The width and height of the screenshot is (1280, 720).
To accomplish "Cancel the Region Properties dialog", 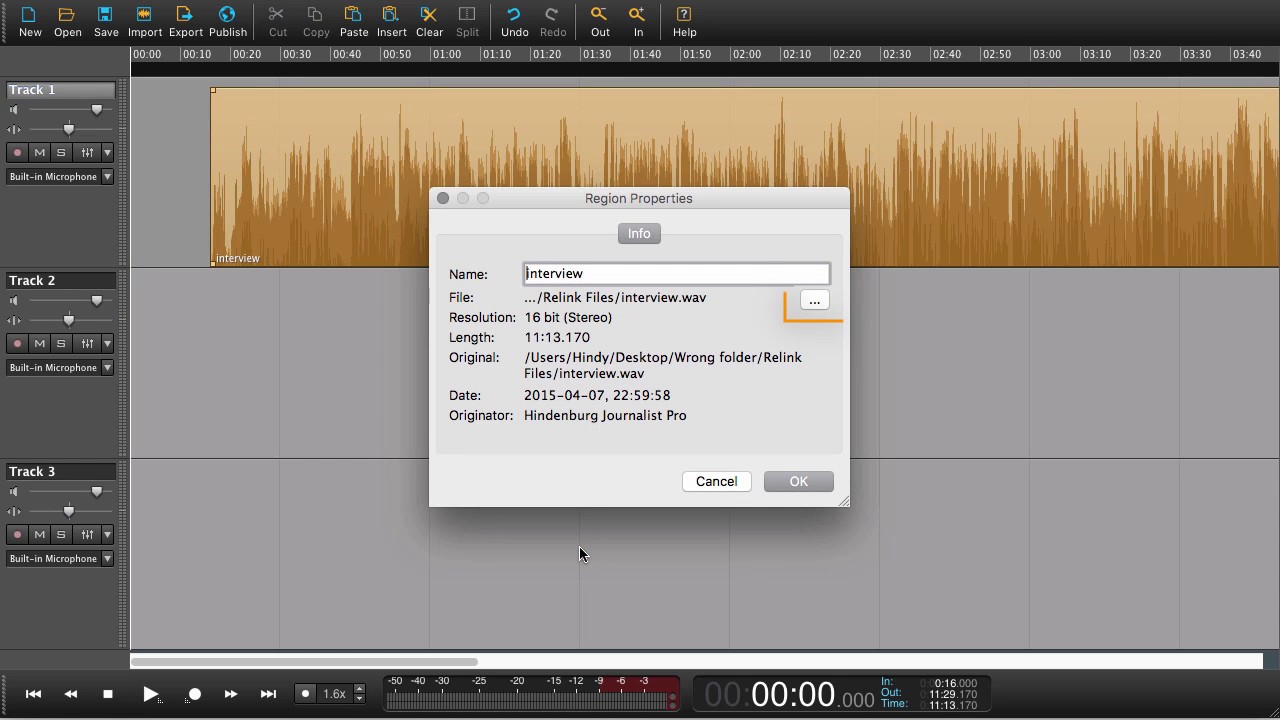I will click(716, 482).
